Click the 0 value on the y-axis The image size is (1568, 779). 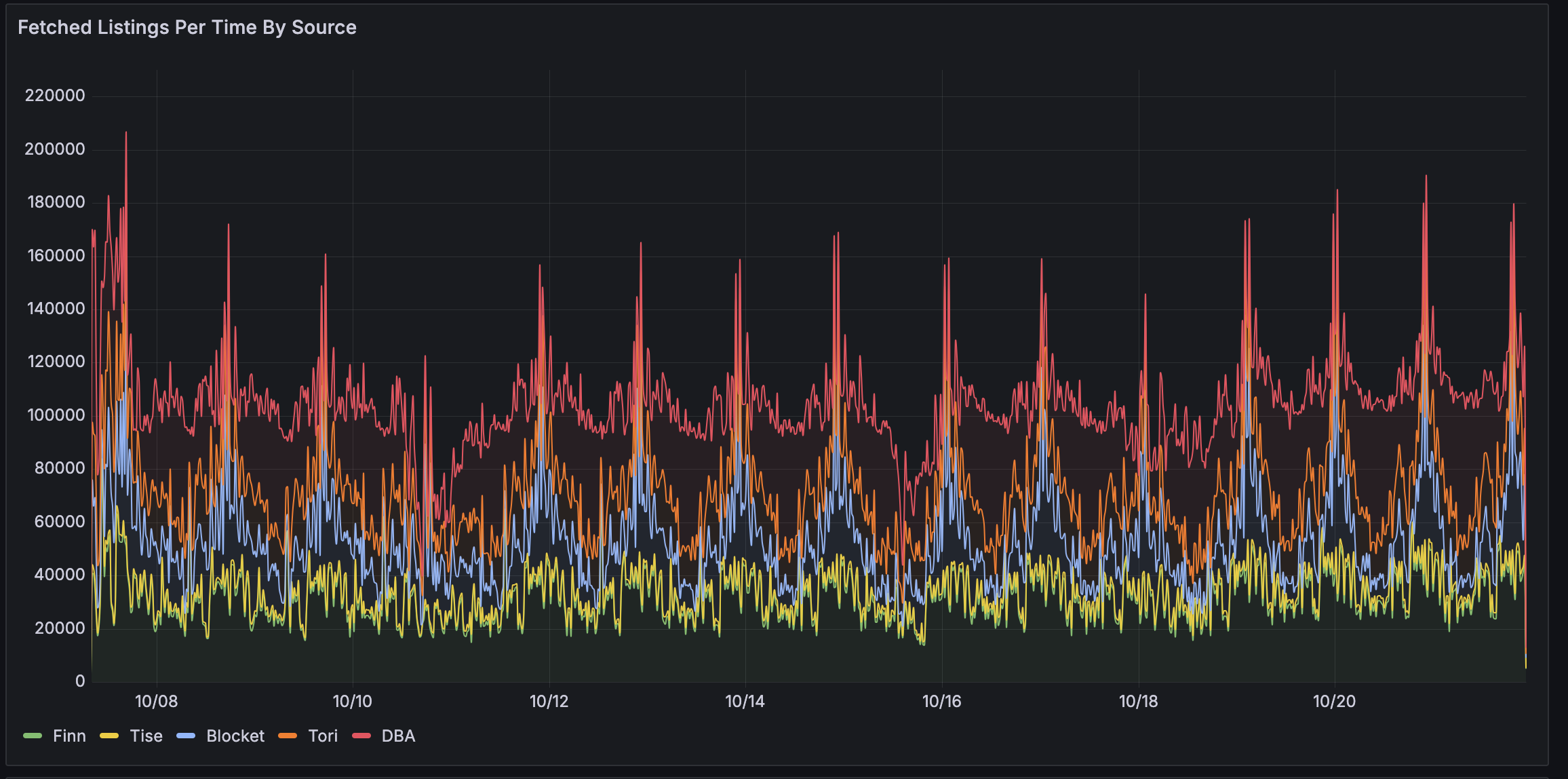click(x=79, y=679)
